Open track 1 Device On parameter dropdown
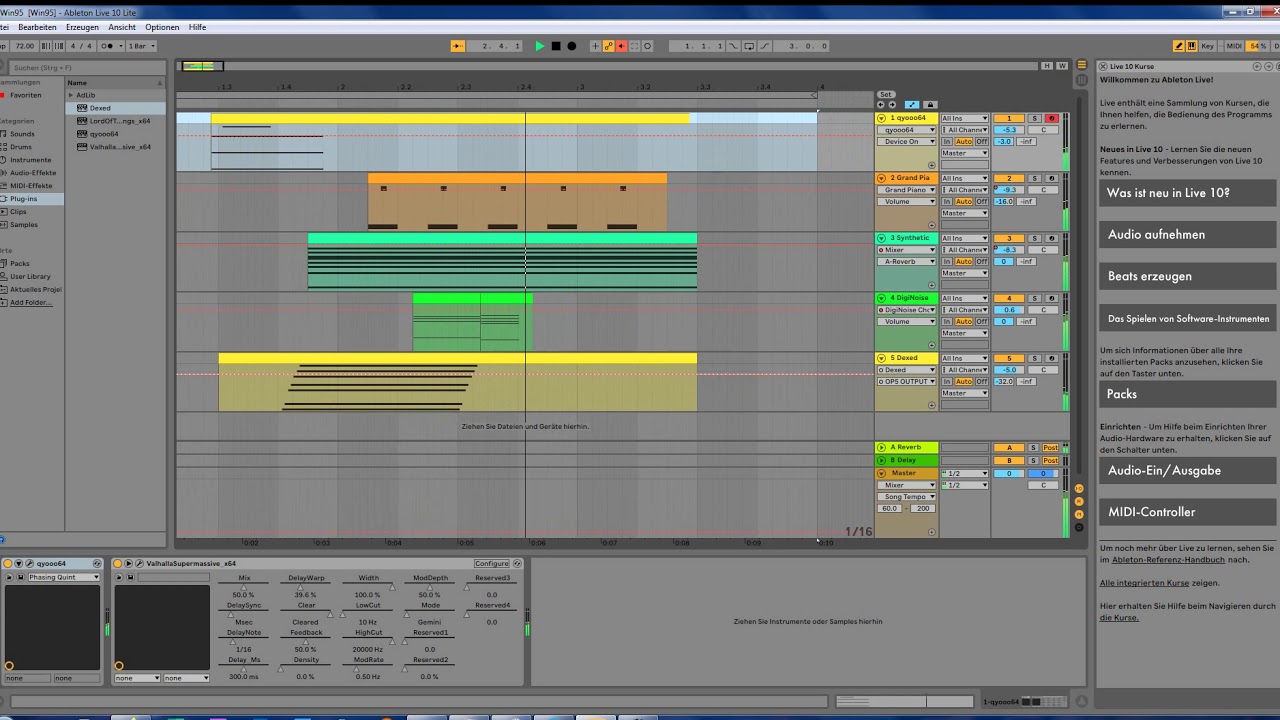The image size is (1280, 720). click(906, 141)
